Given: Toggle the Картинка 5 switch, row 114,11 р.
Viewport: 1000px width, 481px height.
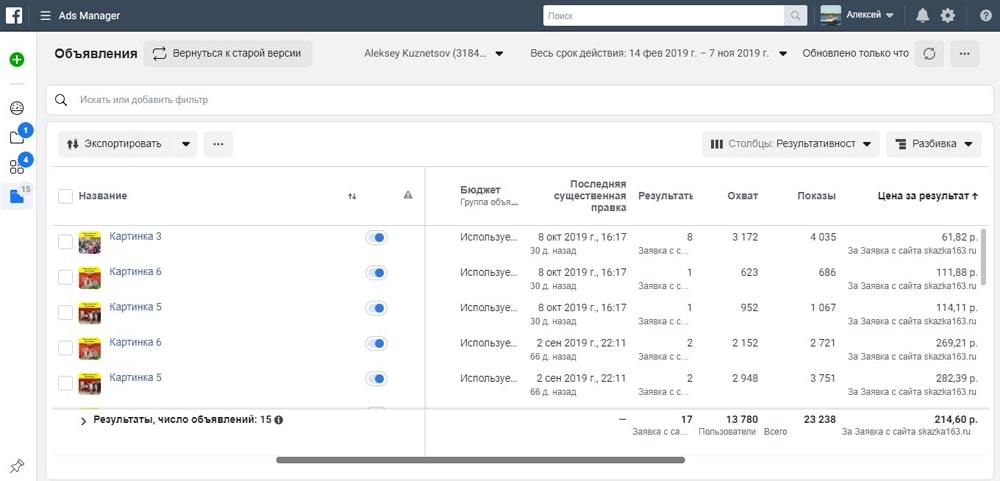Looking at the screenshot, I should click(376, 308).
